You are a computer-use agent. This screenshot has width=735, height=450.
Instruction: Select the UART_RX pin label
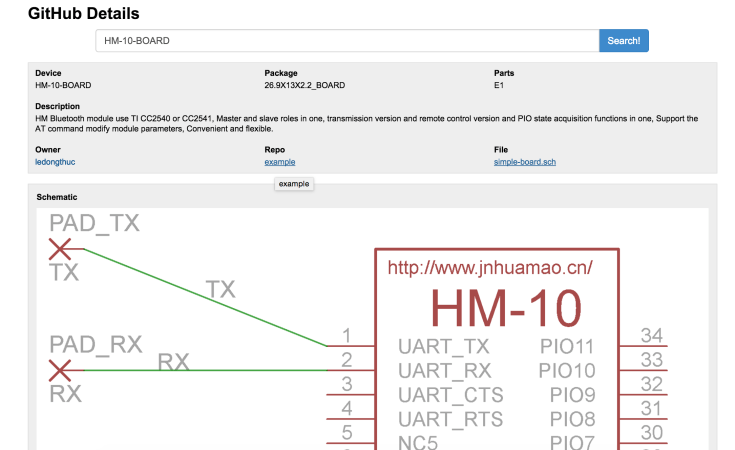[444, 371]
